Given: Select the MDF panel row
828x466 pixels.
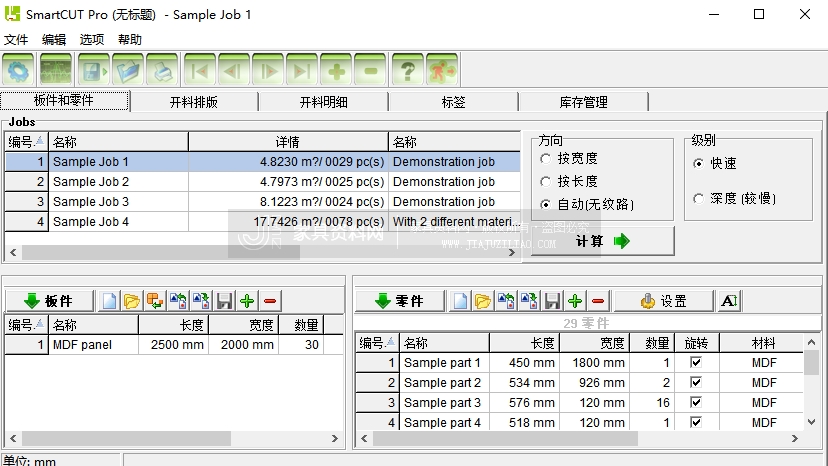Looking at the screenshot, I should [x=174, y=345].
